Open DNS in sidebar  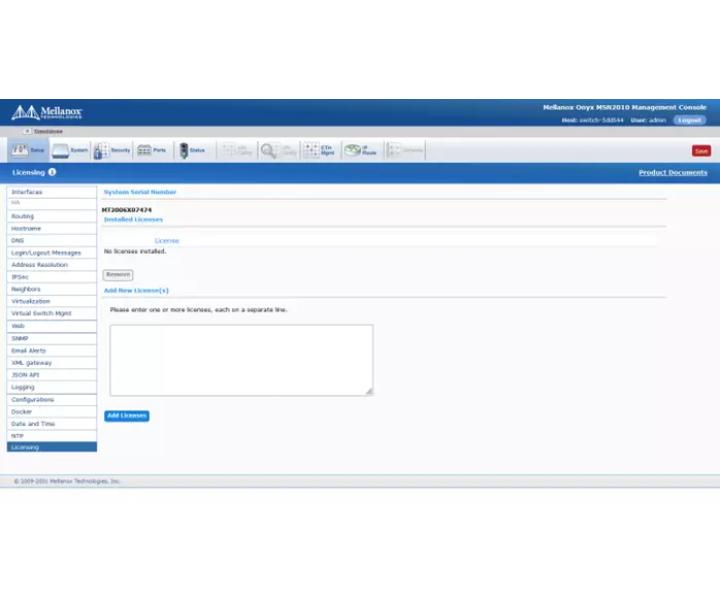coord(52,241)
